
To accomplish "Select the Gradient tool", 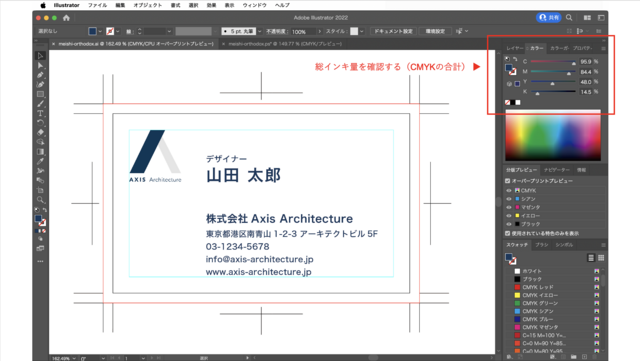I will tap(40, 152).
